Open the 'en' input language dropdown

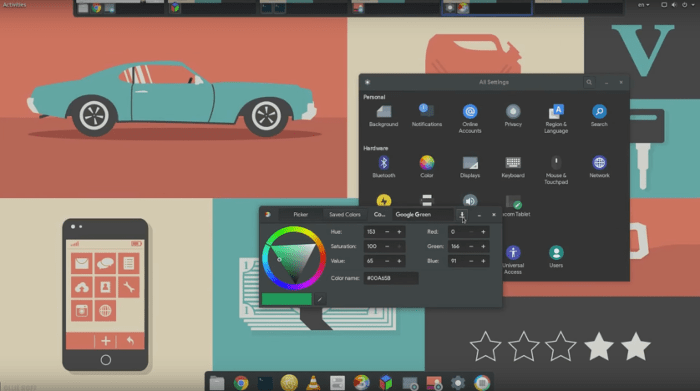tap(643, 5)
